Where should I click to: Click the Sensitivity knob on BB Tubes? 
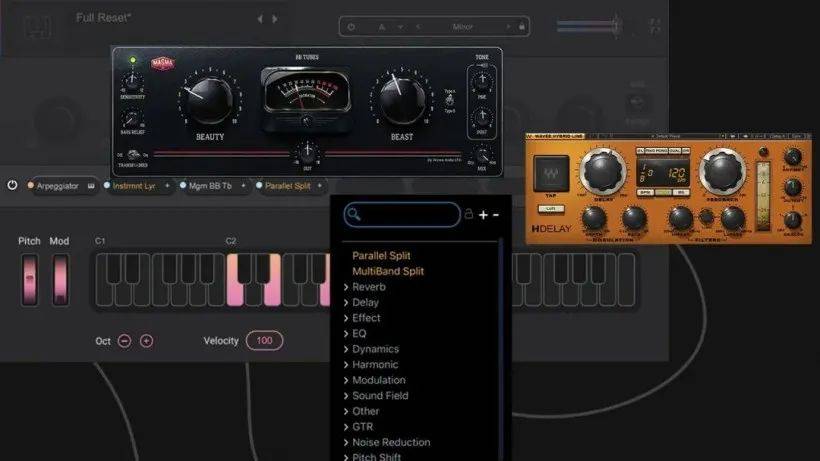(132, 81)
